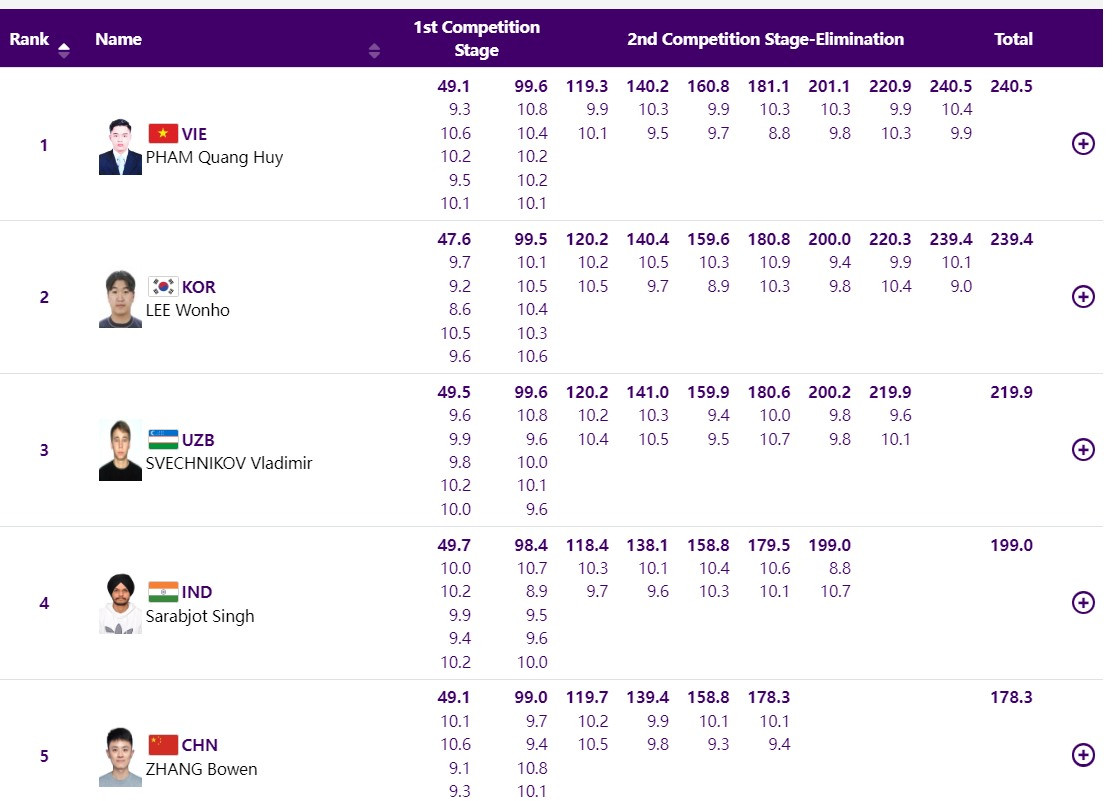The image size is (1112, 801).
Task: Click plus icon in ZHANG Bowen row
Action: [1082, 755]
